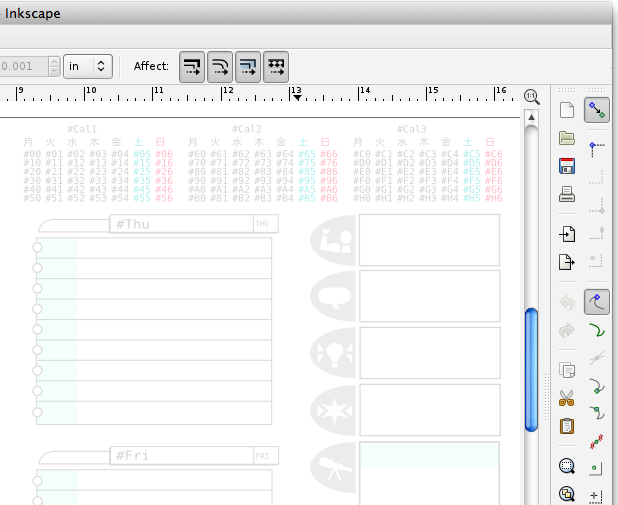The height and width of the screenshot is (505, 618).
Task: Enable snapping with the top snap toggle
Action: point(597,110)
